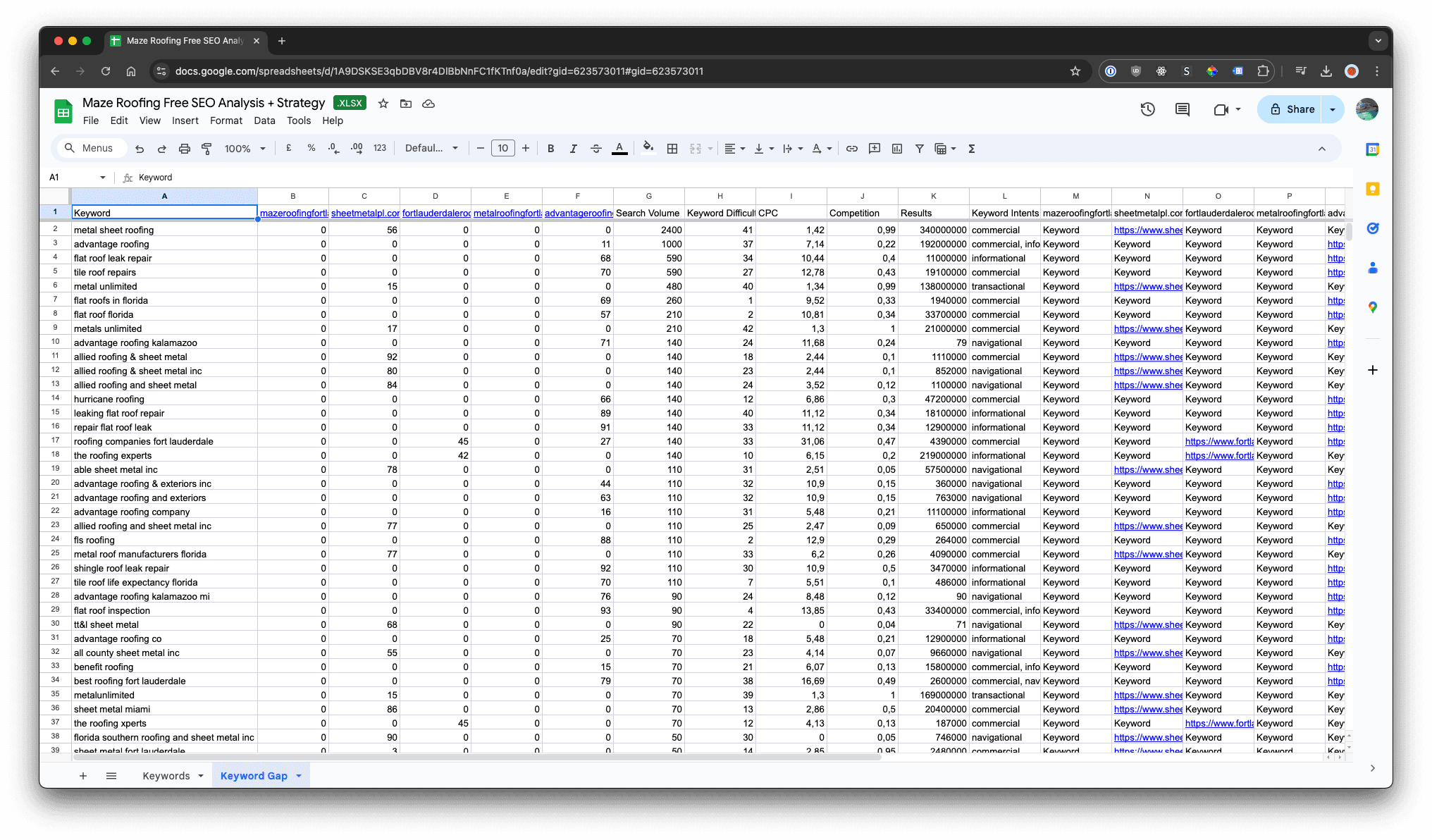Click the Insert link icon

(x=851, y=149)
